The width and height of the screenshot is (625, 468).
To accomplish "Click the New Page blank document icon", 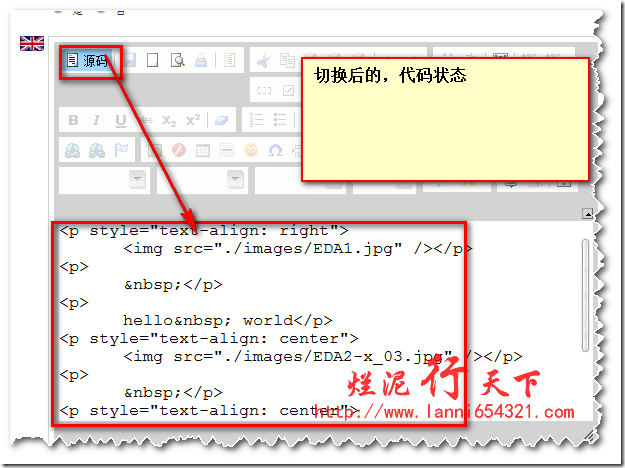I will pyautogui.click(x=153, y=61).
